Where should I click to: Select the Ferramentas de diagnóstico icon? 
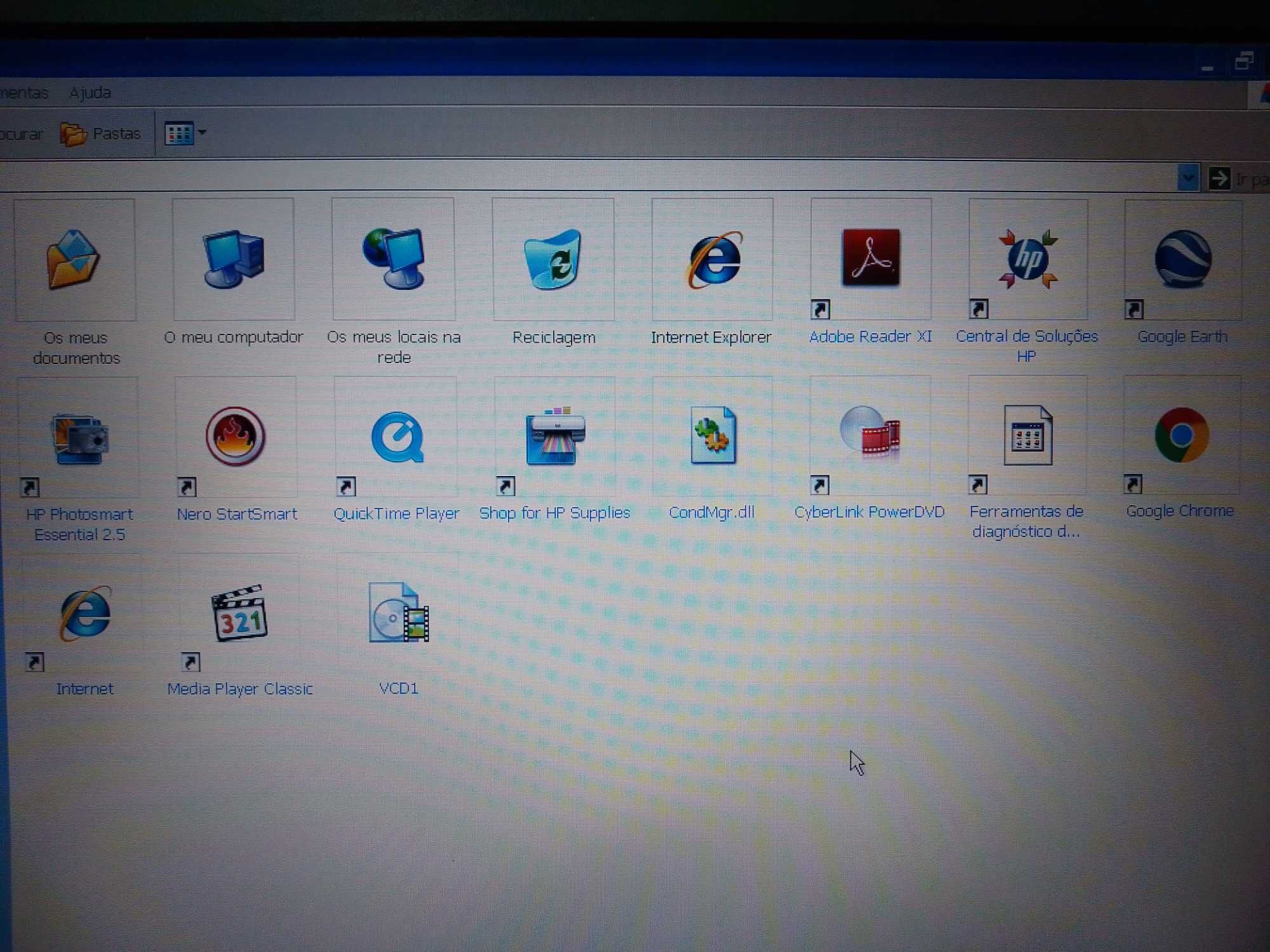(1028, 435)
